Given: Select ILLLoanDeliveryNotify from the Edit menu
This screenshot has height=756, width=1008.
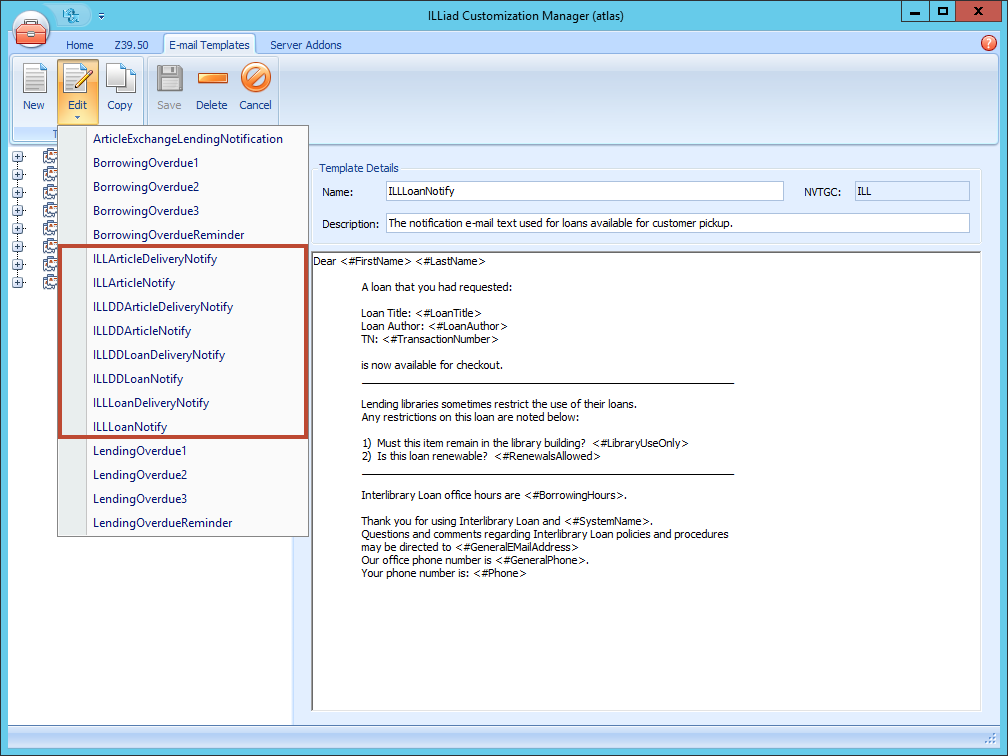Looking at the screenshot, I should [151, 403].
